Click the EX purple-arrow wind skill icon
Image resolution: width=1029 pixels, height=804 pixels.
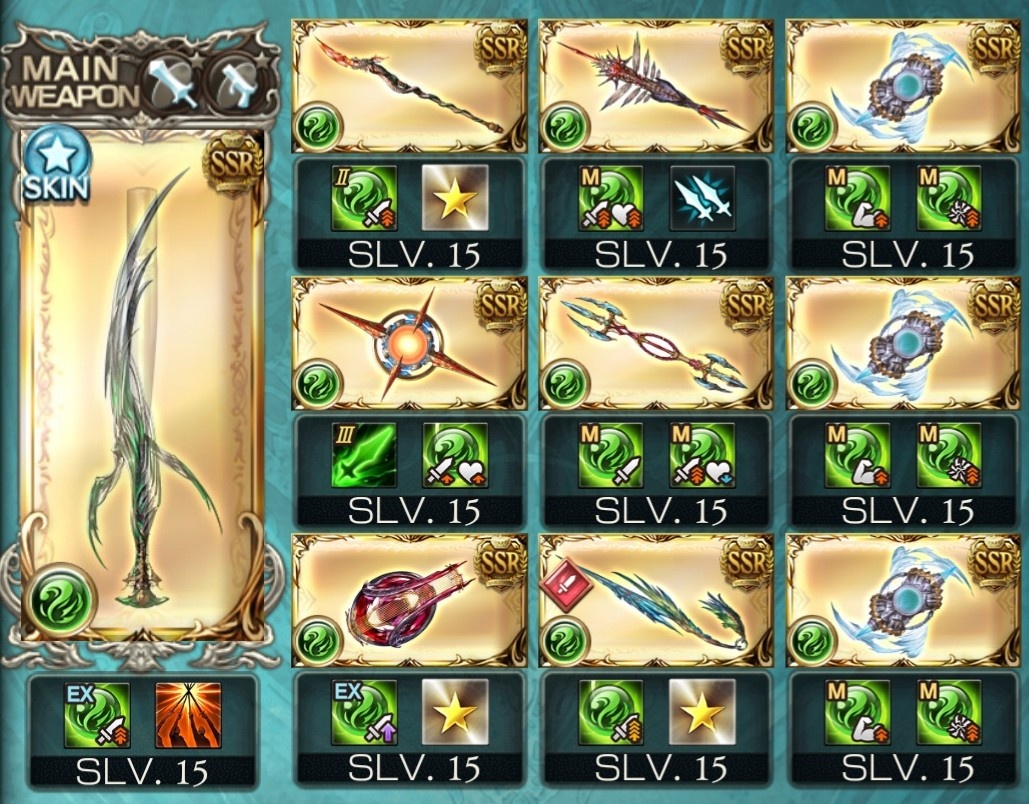click(x=364, y=712)
